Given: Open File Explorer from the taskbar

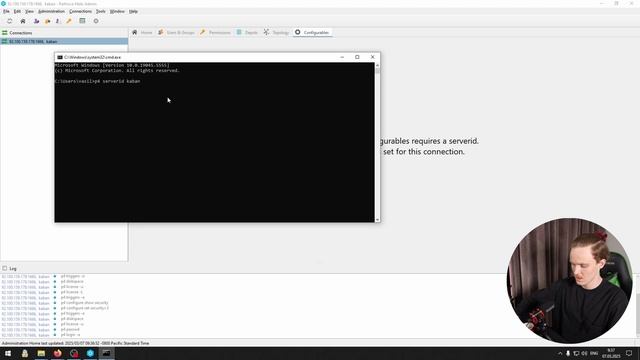Looking at the screenshot, I should pyautogui.click(x=41, y=353).
